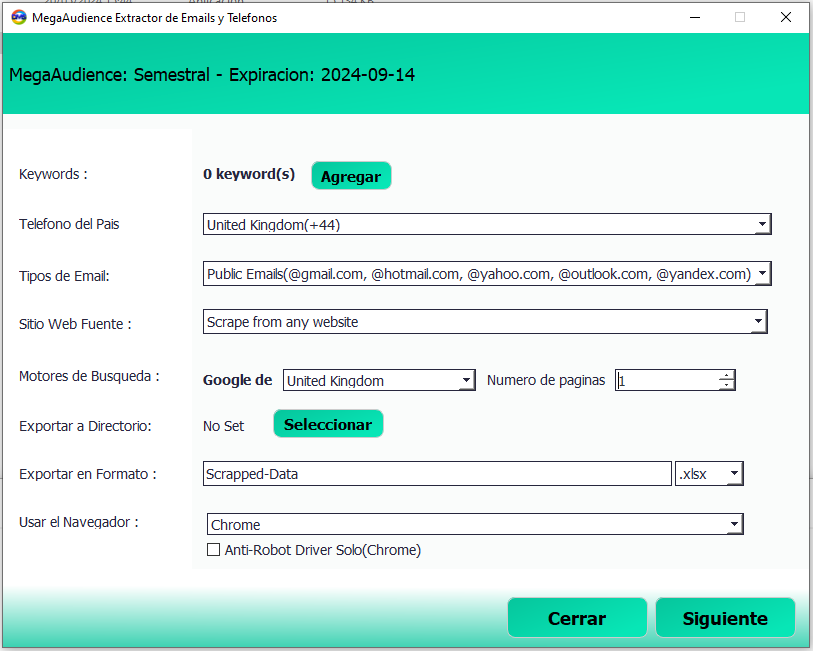The height and width of the screenshot is (651, 813).
Task: Click the 'Keywords :' label
Action: click(53, 174)
